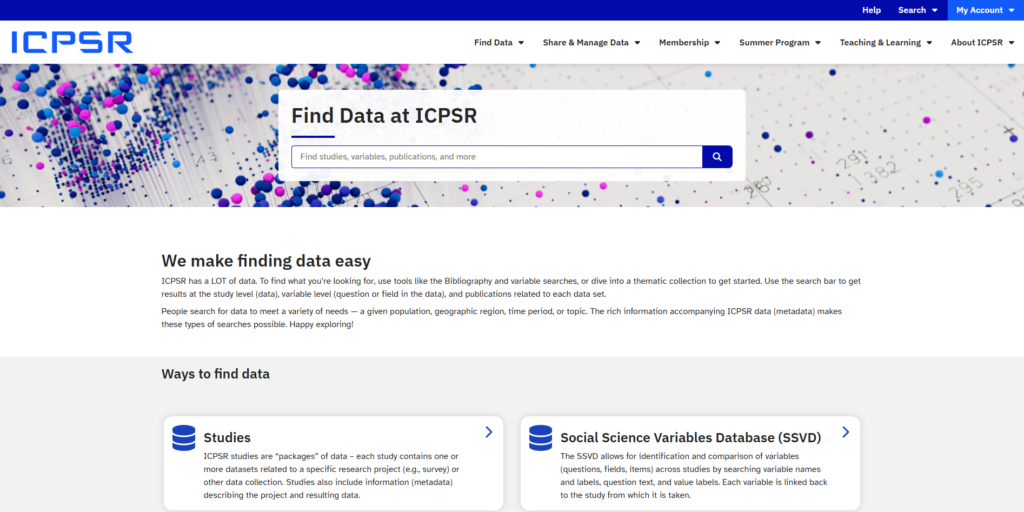
Task: Open the Membership dropdown menu
Action: point(689,43)
